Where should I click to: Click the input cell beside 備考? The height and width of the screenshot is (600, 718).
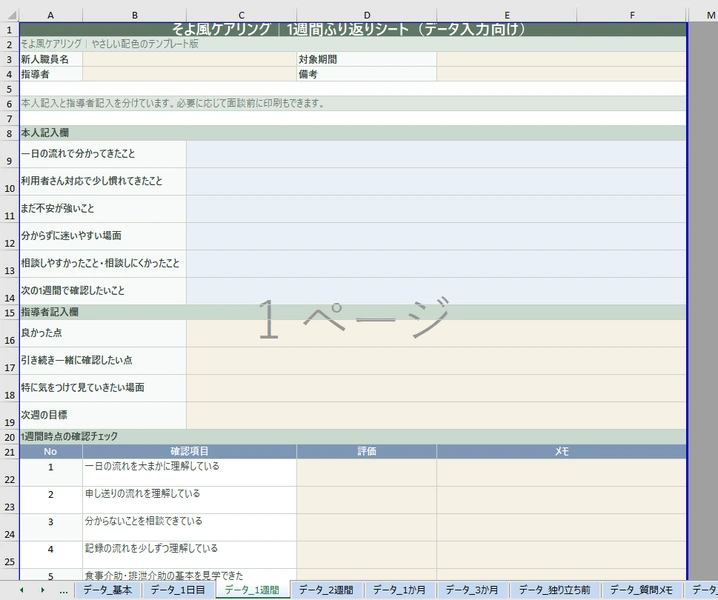[x=561, y=74]
